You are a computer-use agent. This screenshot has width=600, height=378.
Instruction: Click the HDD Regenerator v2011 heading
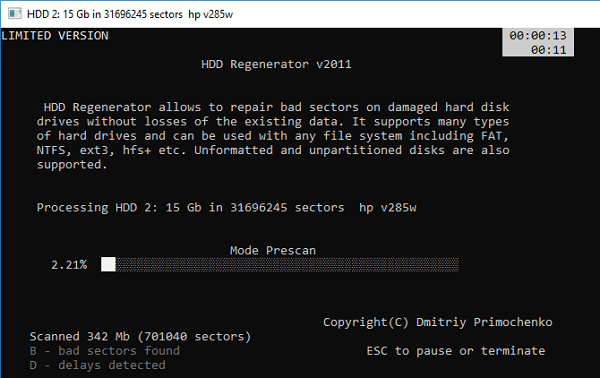pyautogui.click(x=276, y=64)
